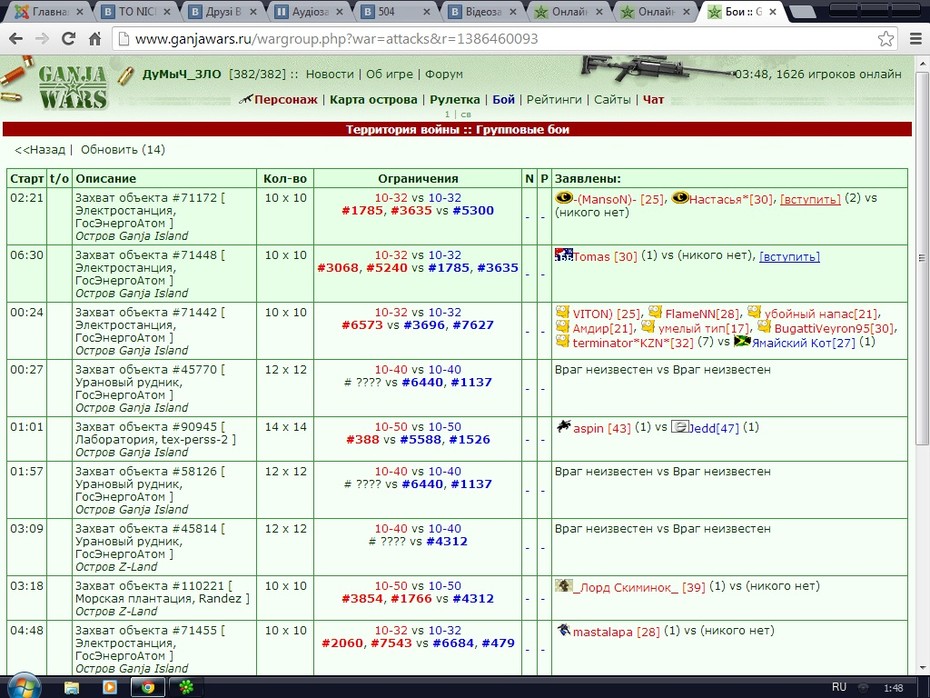This screenshot has width=930, height=698.
Task: Click the Обновить (14) link
Action: click(x=123, y=150)
